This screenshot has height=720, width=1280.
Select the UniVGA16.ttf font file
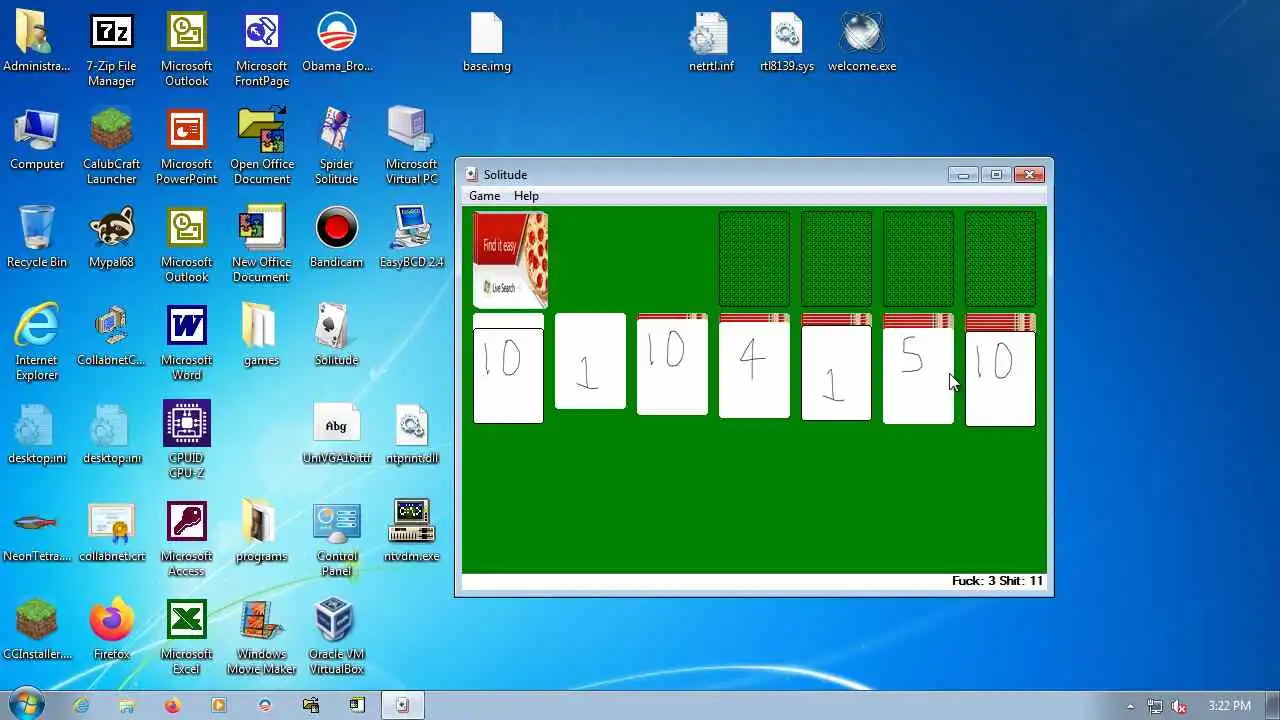(x=336, y=433)
